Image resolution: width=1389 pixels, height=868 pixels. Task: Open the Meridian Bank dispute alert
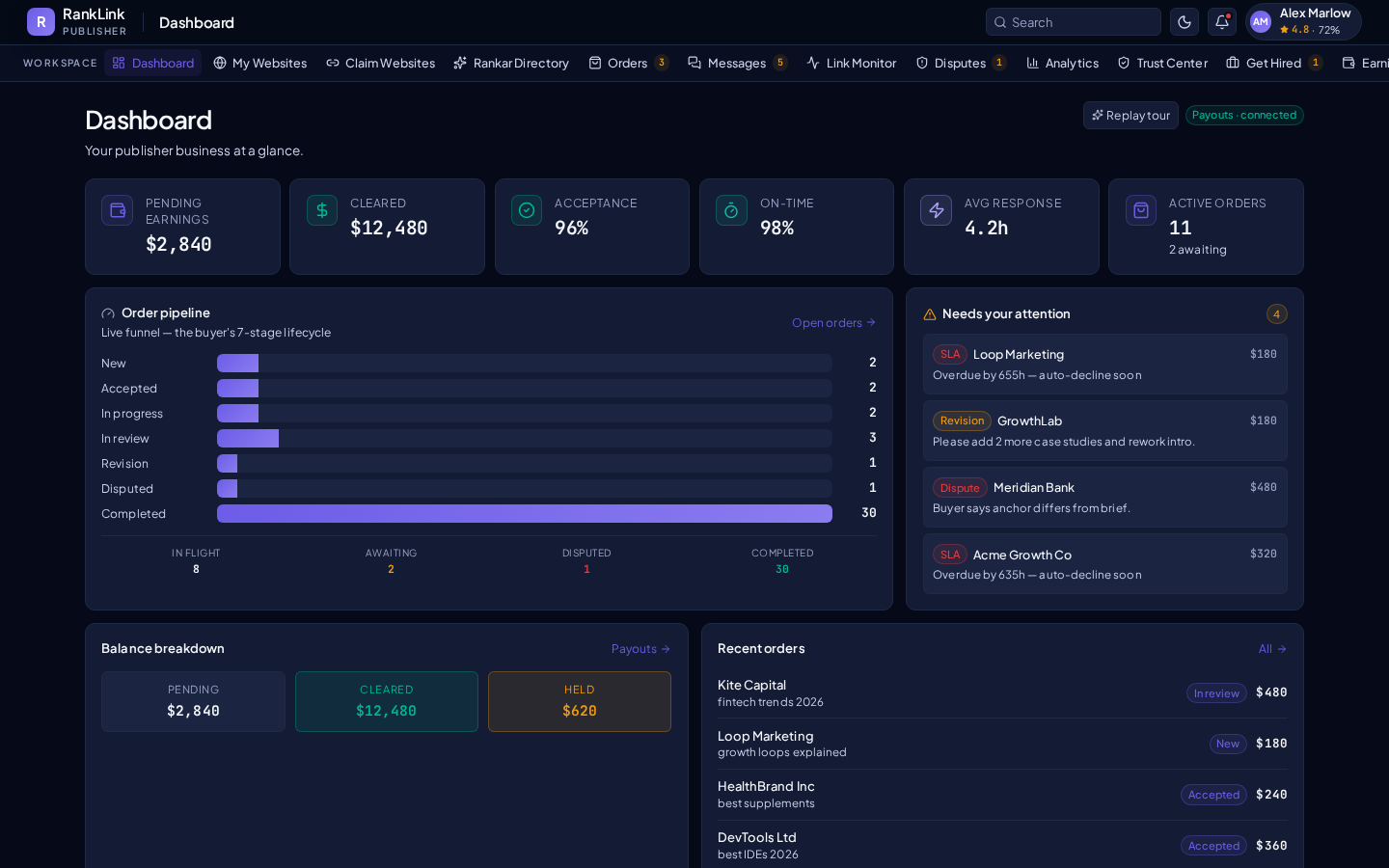tap(1104, 497)
